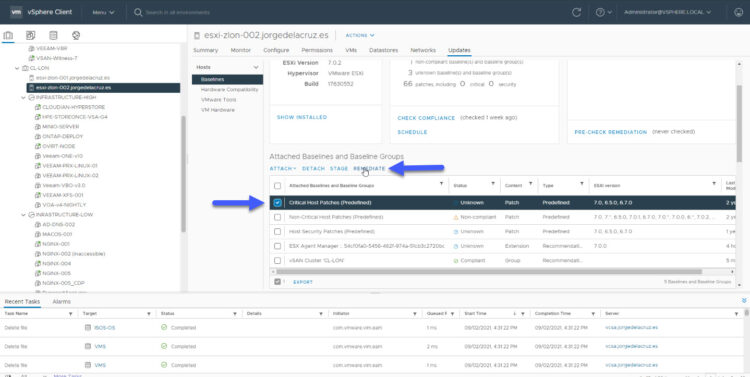Switch to the Datastores tab

[x=383, y=50]
